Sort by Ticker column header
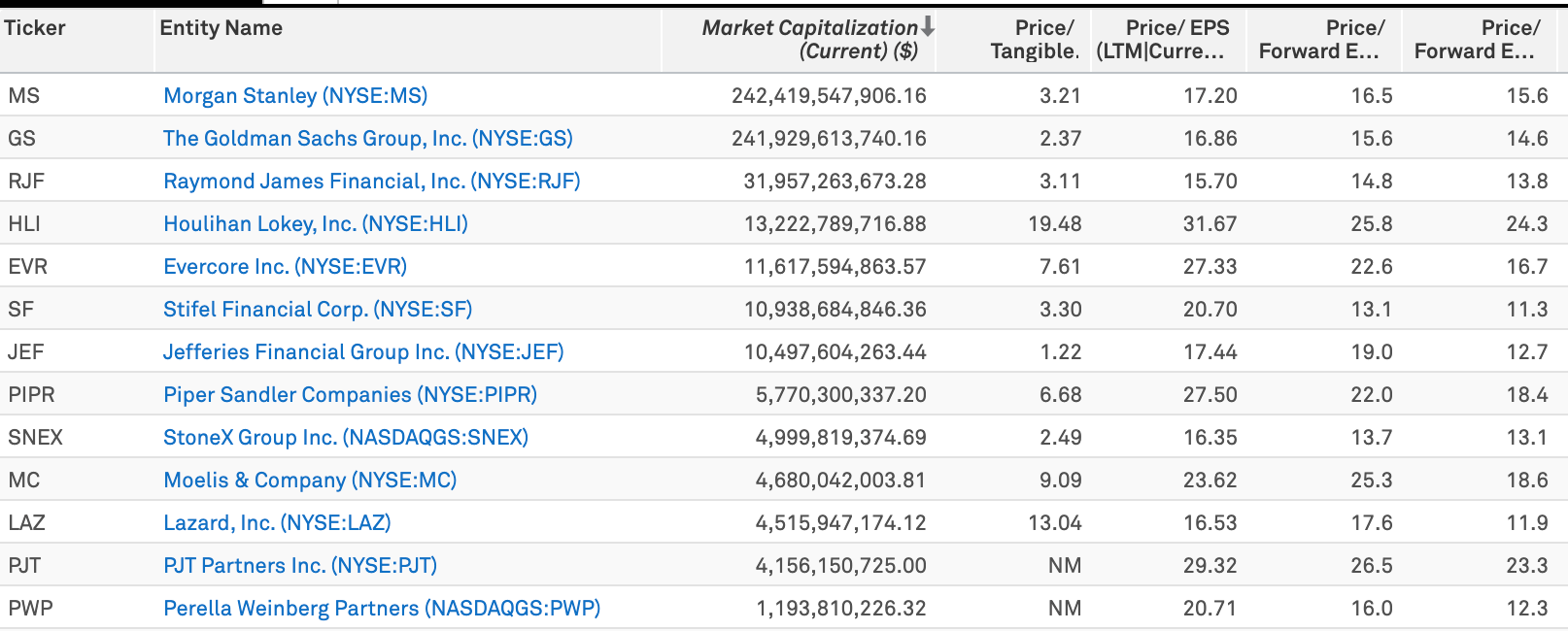 (35, 28)
